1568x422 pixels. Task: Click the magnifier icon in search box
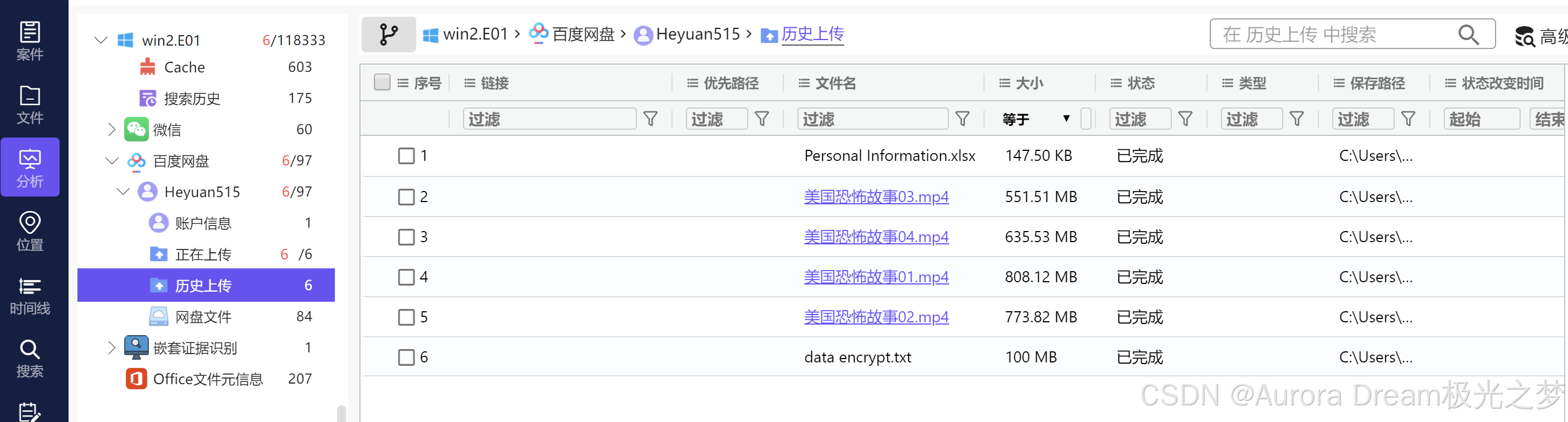(x=1468, y=35)
